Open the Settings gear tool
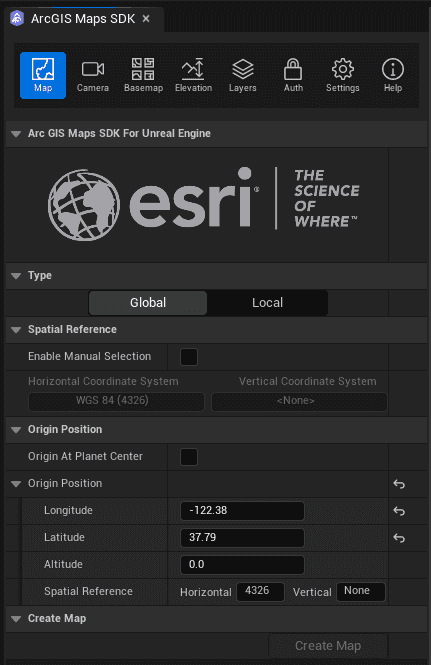The width and height of the screenshot is (431, 665). tap(343, 75)
